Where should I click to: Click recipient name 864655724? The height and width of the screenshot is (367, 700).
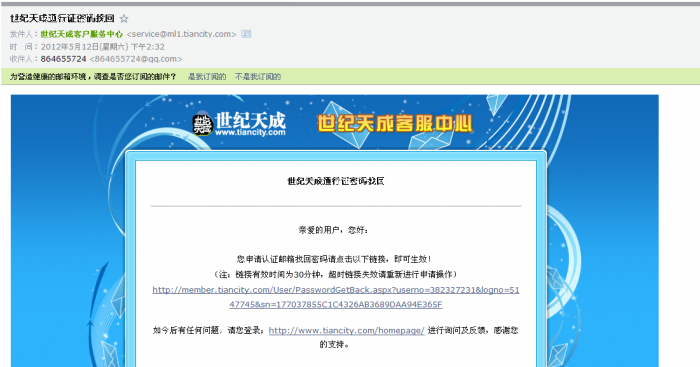click(x=63, y=59)
